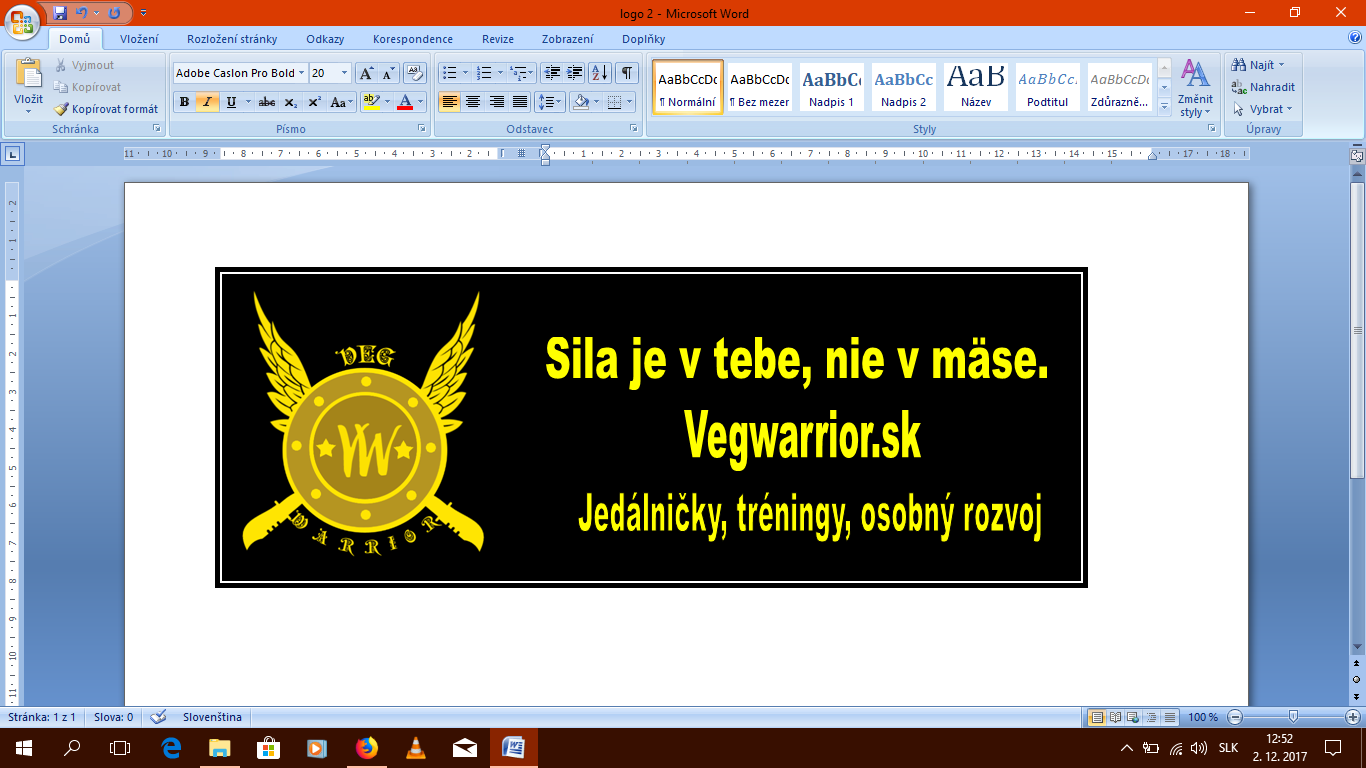
Task: Toggle show paragraph marks (¶)
Action: click(x=627, y=73)
